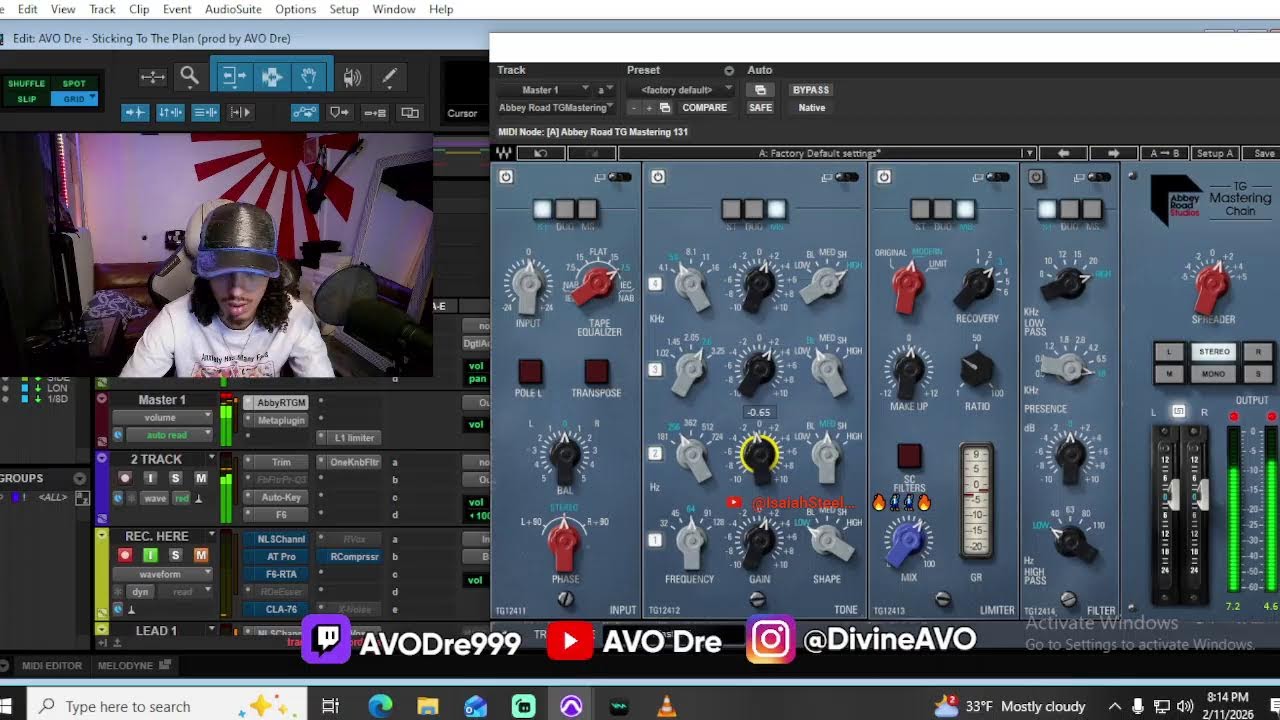Click the BYPASS button
The width and height of the screenshot is (1280, 720).
click(810, 90)
